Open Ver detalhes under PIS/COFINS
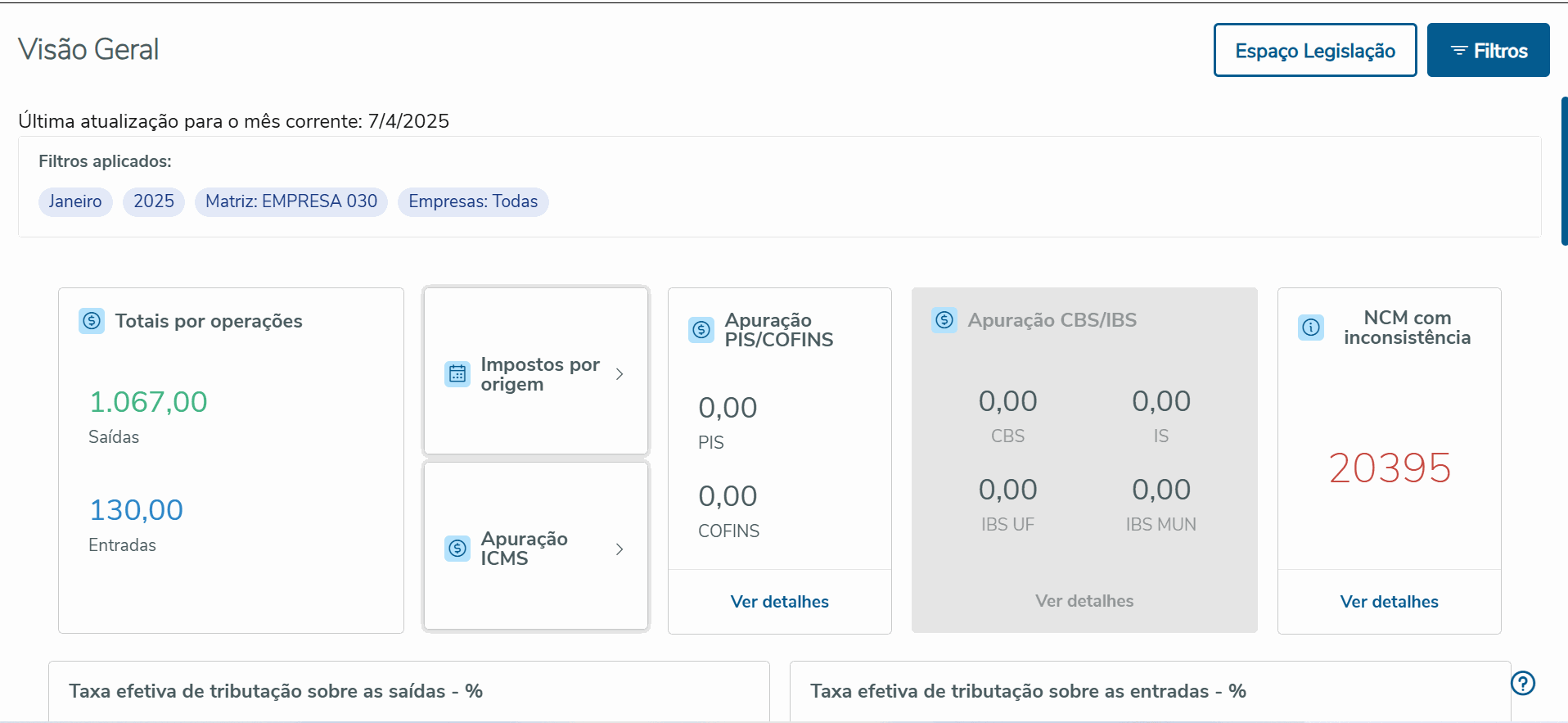This screenshot has height=723, width=1568. point(779,602)
